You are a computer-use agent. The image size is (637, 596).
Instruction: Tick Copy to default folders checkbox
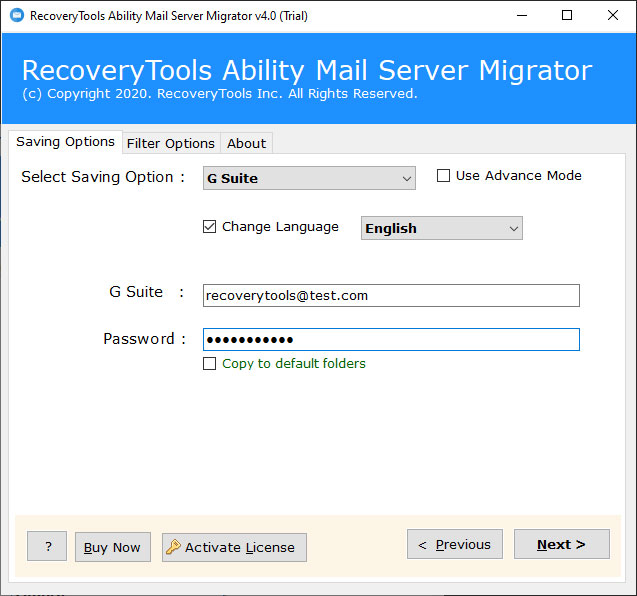pyautogui.click(x=210, y=363)
